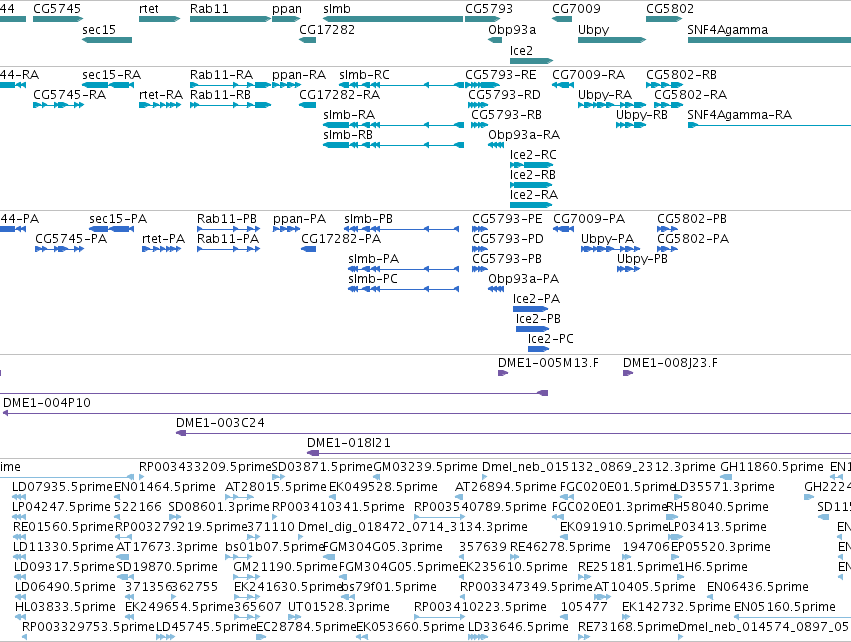851x642 pixels.
Task: Select the SNF4Agamma-RA transcript
Action: (769, 125)
